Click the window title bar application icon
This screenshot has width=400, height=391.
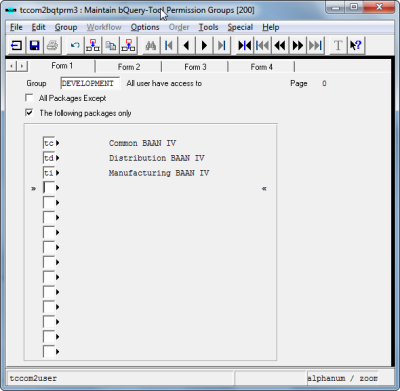[11, 10]
